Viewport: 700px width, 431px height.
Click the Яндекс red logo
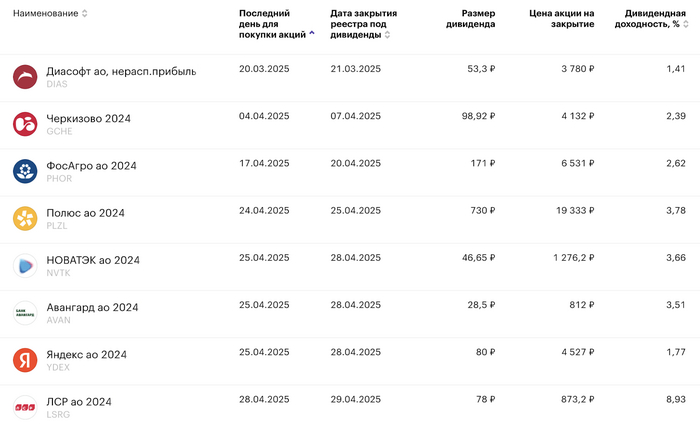(25, 359)
